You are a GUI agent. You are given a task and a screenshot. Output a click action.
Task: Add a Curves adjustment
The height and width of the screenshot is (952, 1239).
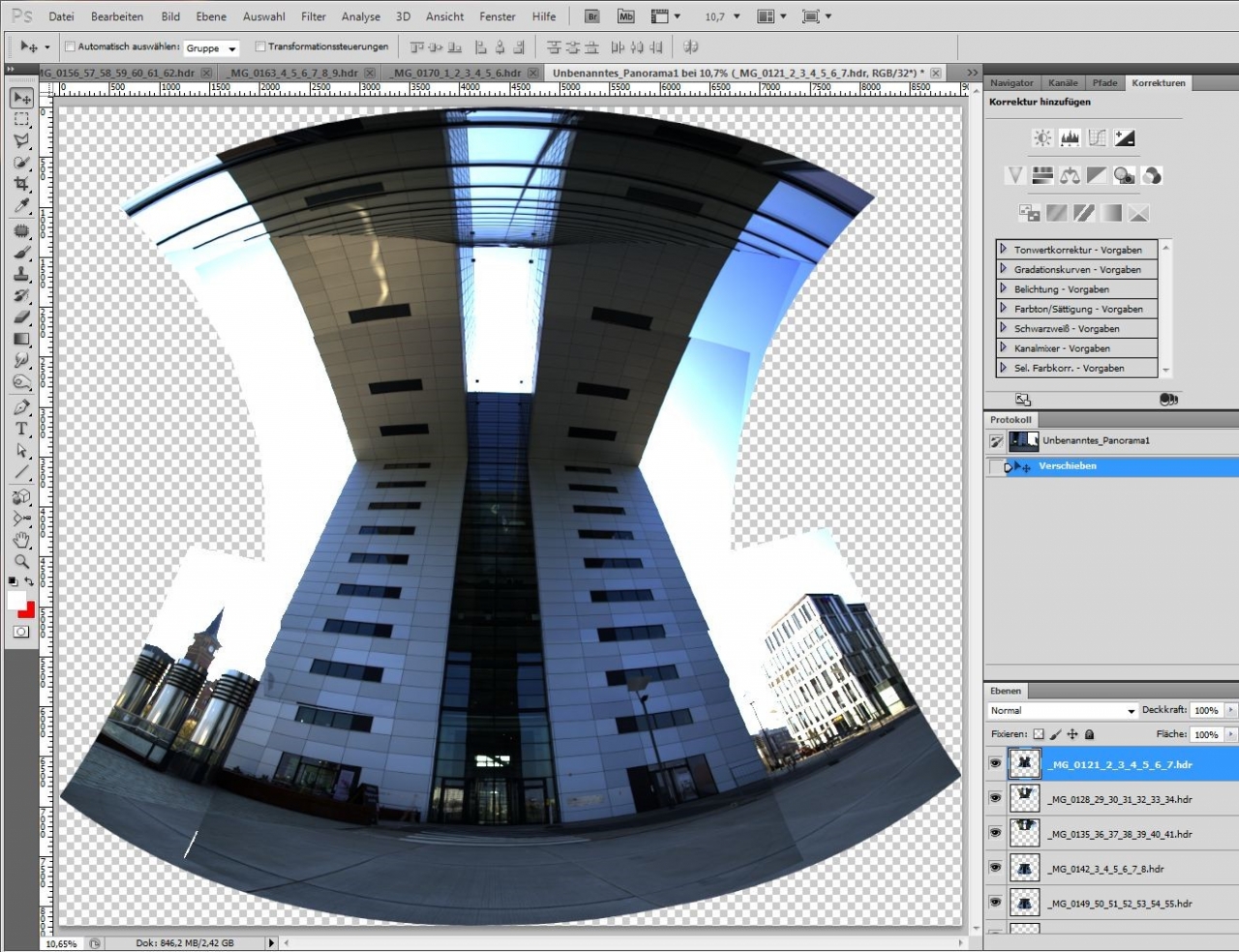point(1097,138)
